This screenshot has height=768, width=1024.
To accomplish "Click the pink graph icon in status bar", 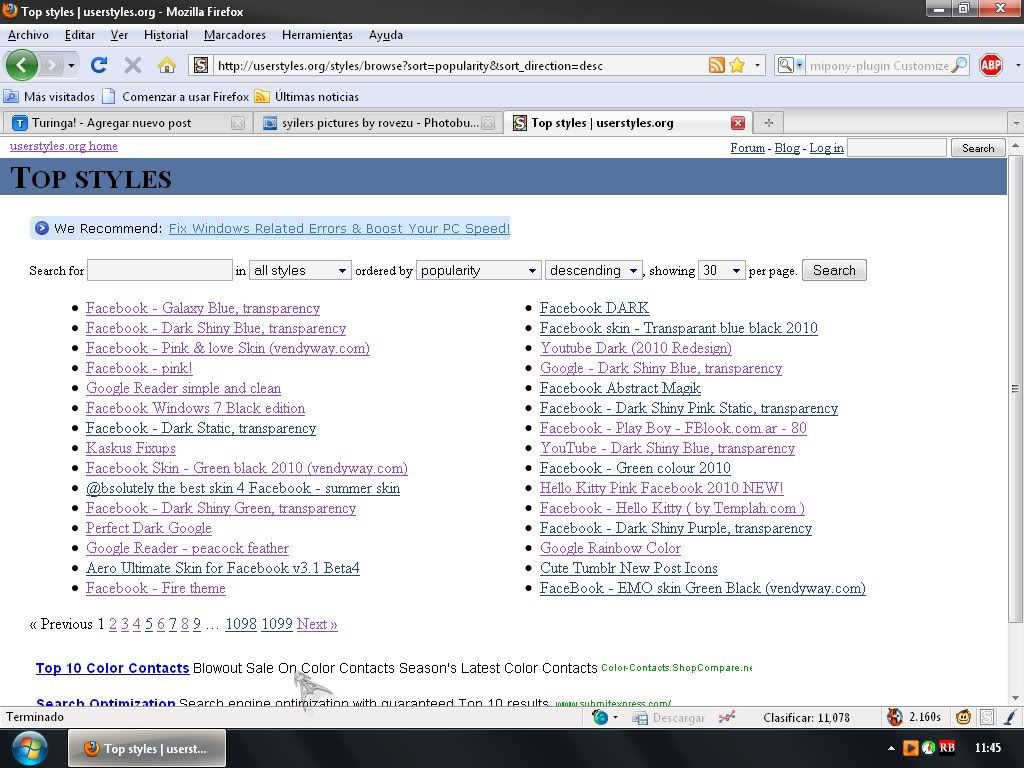I will [x=726, y=718].
